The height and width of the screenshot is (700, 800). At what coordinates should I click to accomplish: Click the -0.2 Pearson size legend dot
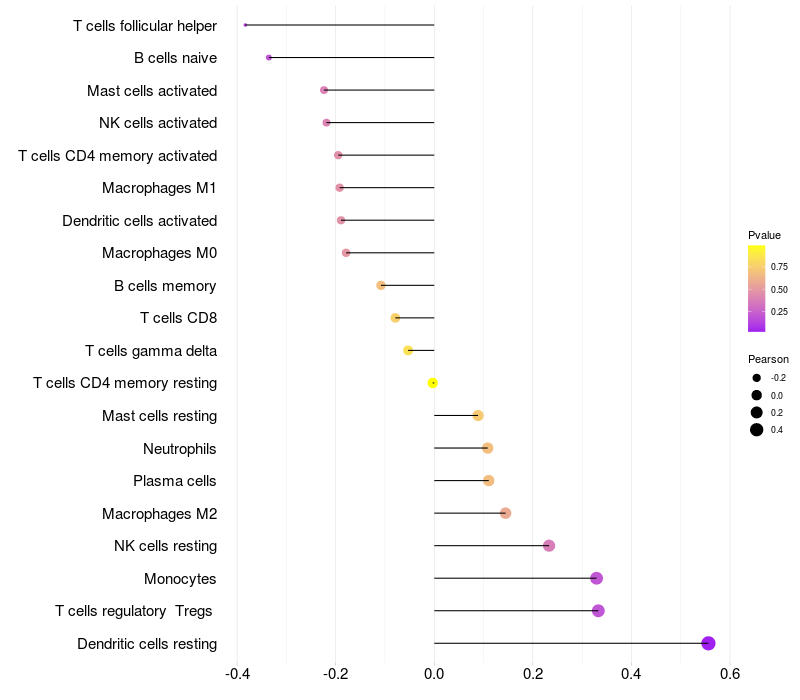click(757, 378)
